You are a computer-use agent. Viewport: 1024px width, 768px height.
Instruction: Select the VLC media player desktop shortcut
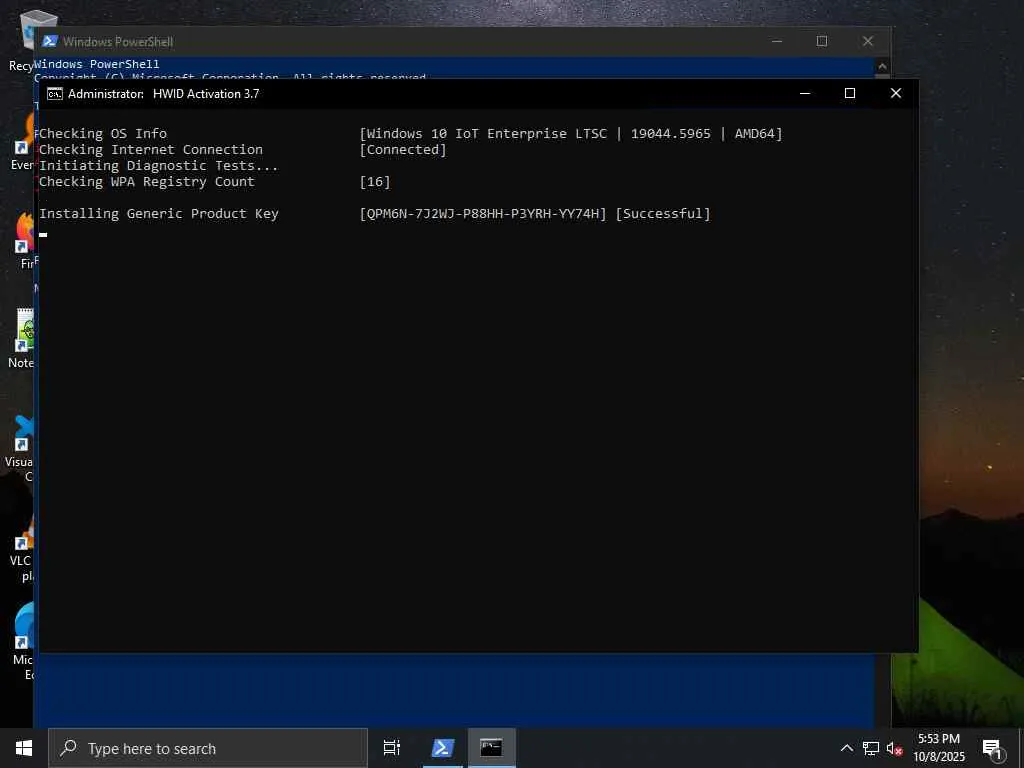22,547
